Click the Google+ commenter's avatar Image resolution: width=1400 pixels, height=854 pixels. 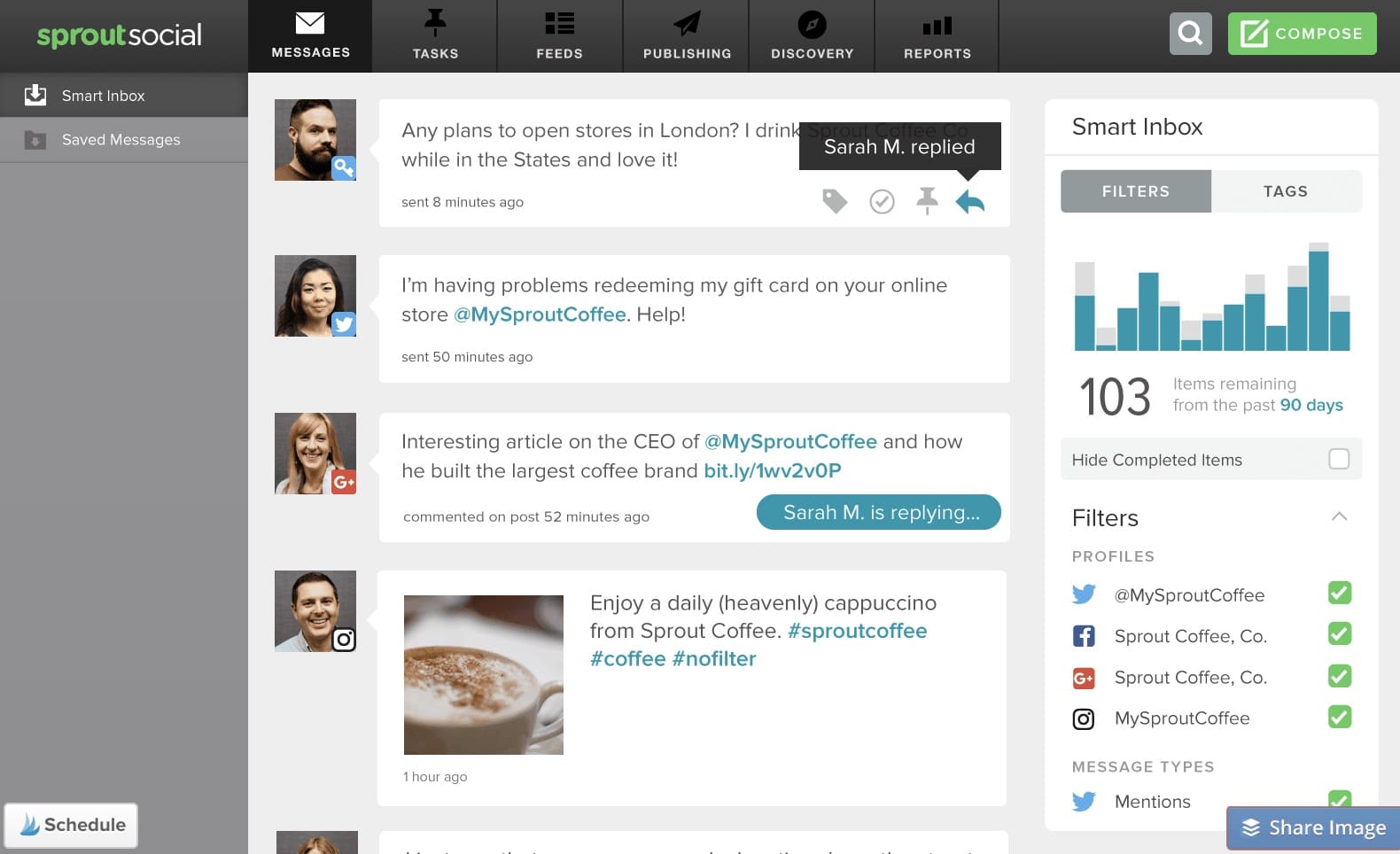click(x=315, y=454)
